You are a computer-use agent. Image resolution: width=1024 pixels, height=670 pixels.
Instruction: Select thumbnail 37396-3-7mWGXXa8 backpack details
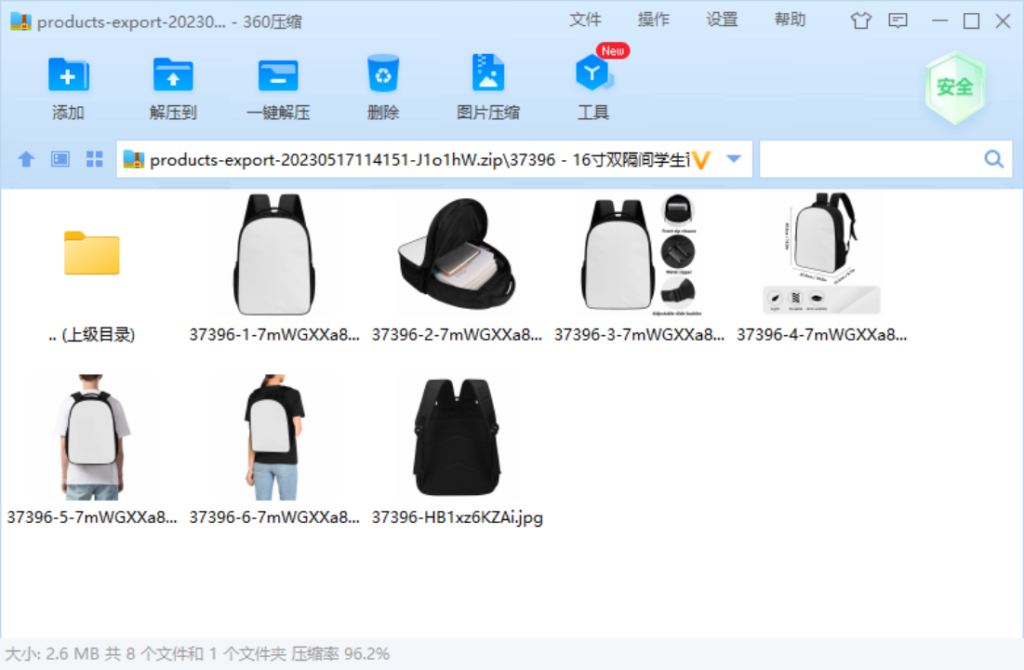coord(639,255)
